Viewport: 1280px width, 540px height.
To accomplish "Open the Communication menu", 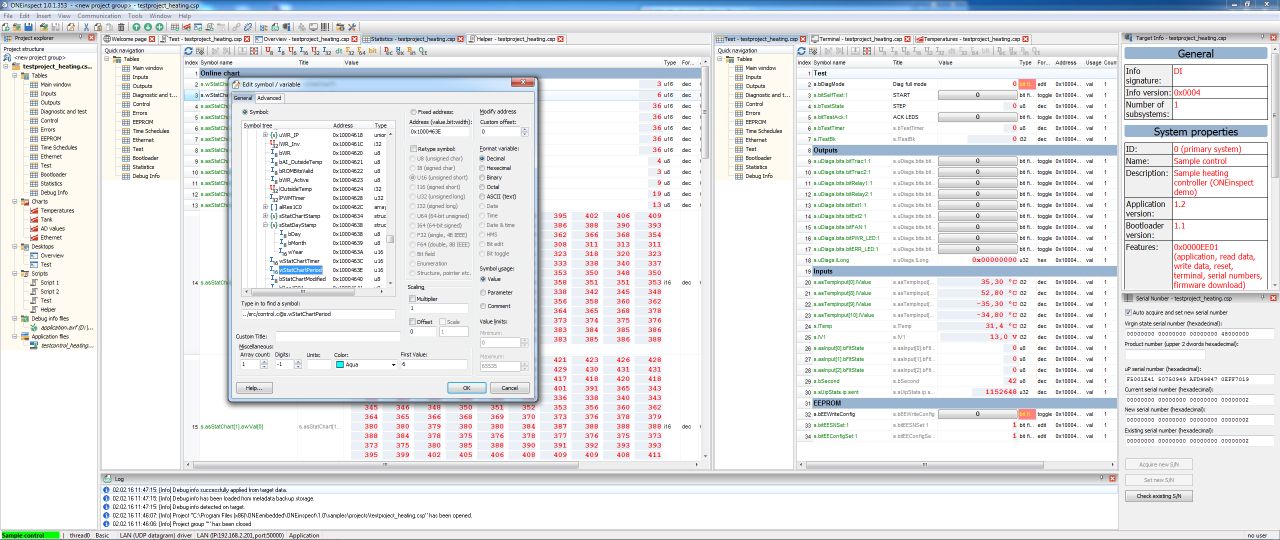I will click(99, 16).
